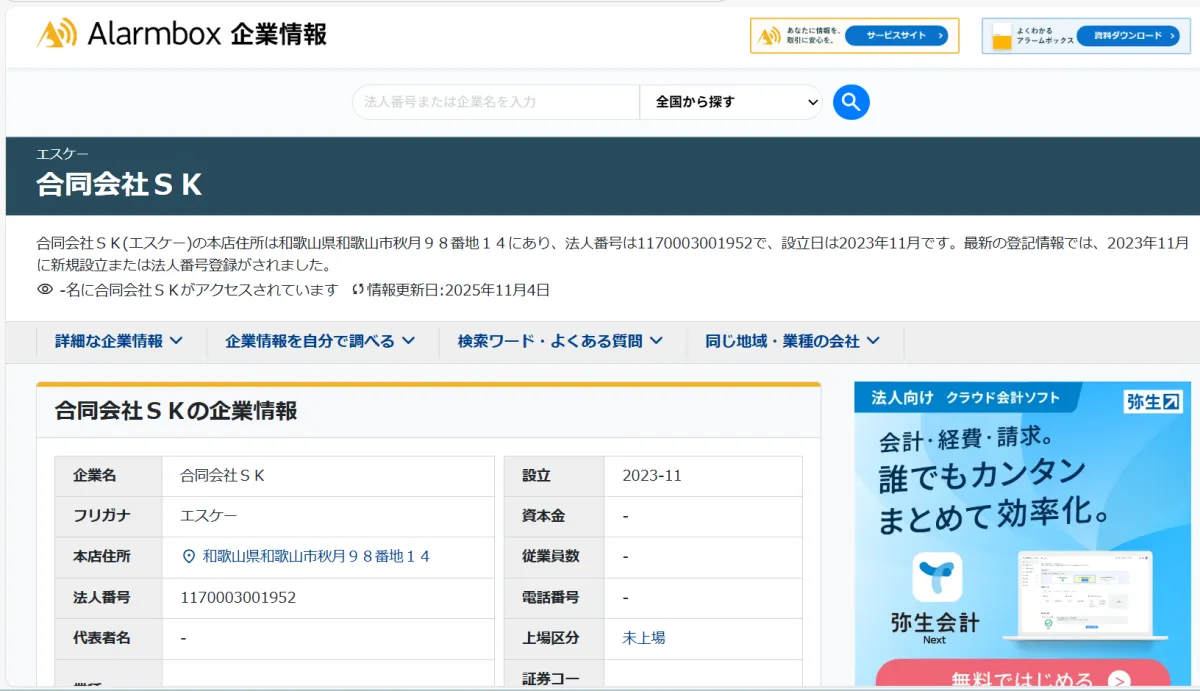Click the 弥生会計 Next app icon
The height and width of the screenshot is (691, 1200).
(937, 578)
